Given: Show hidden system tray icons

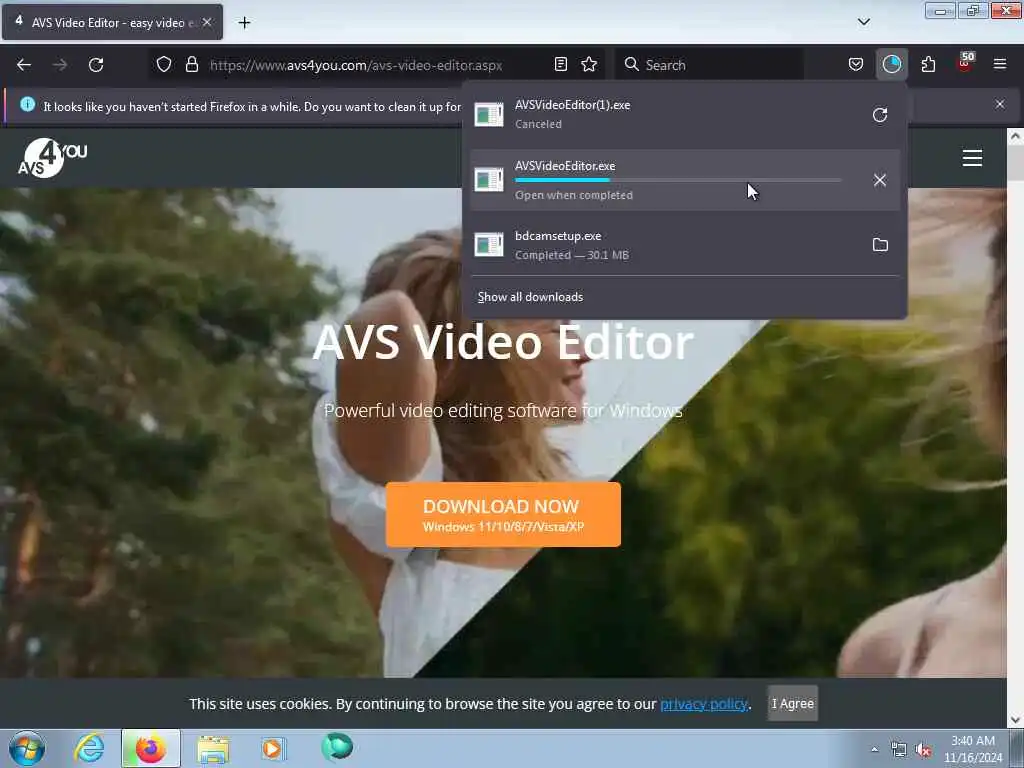Looking at the screenshot, I should pos(874,749).
